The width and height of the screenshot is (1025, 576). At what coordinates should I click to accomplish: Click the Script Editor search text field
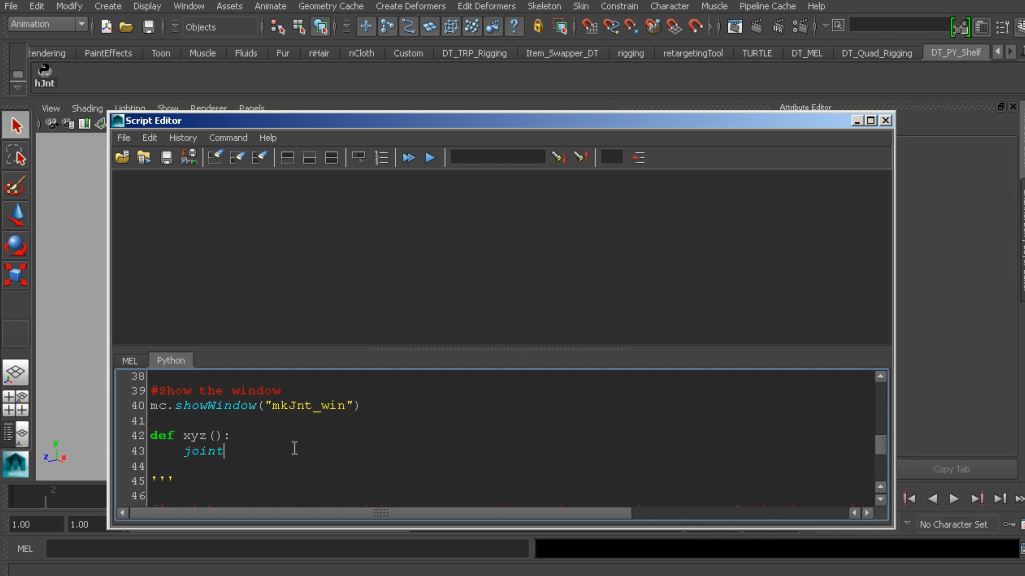[x=497, y=157]
